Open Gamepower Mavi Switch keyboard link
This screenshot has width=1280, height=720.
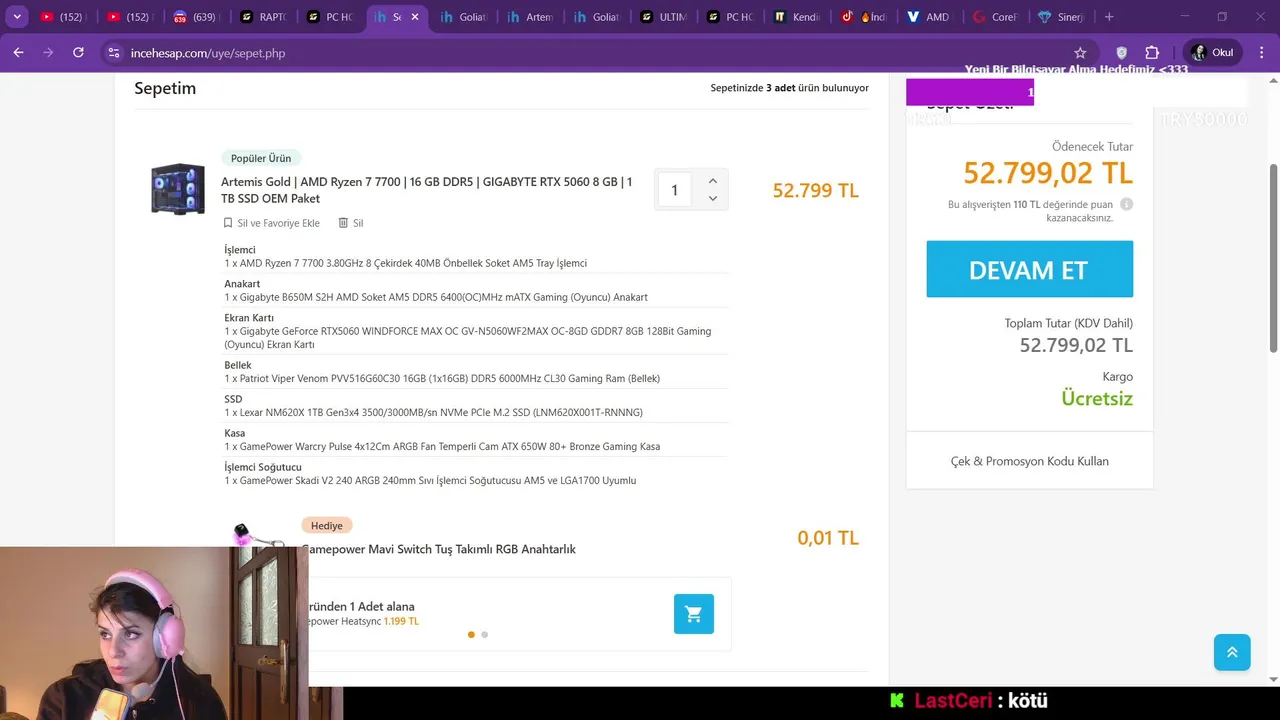438,549
